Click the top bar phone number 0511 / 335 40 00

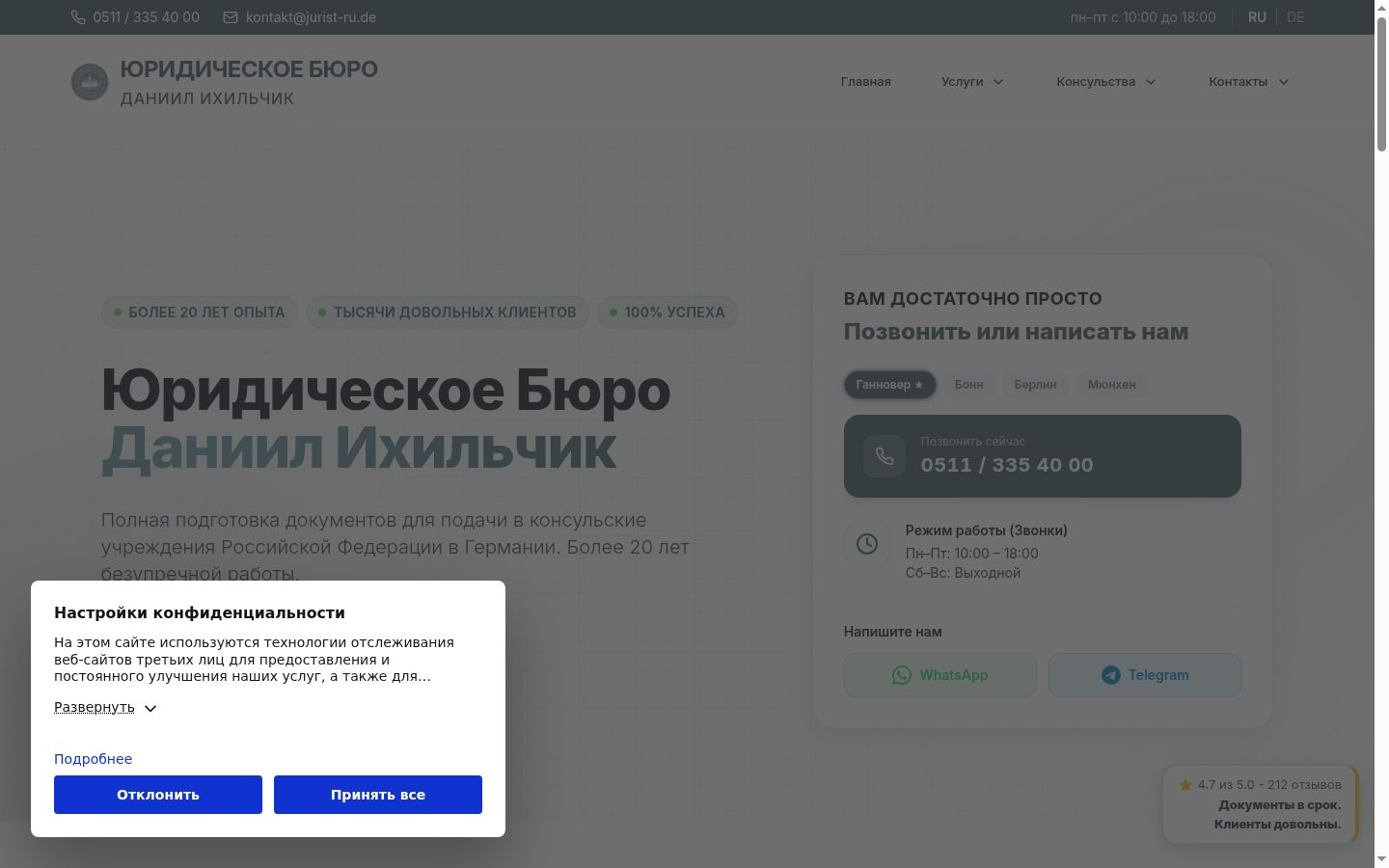(147, 17)
